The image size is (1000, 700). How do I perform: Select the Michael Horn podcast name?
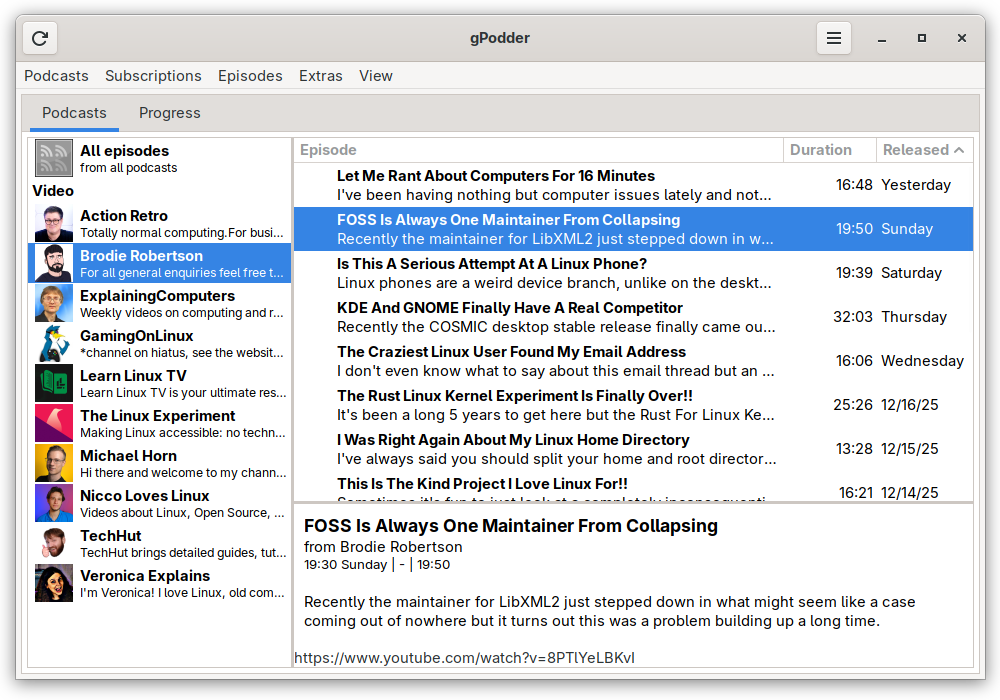(128, 456)
